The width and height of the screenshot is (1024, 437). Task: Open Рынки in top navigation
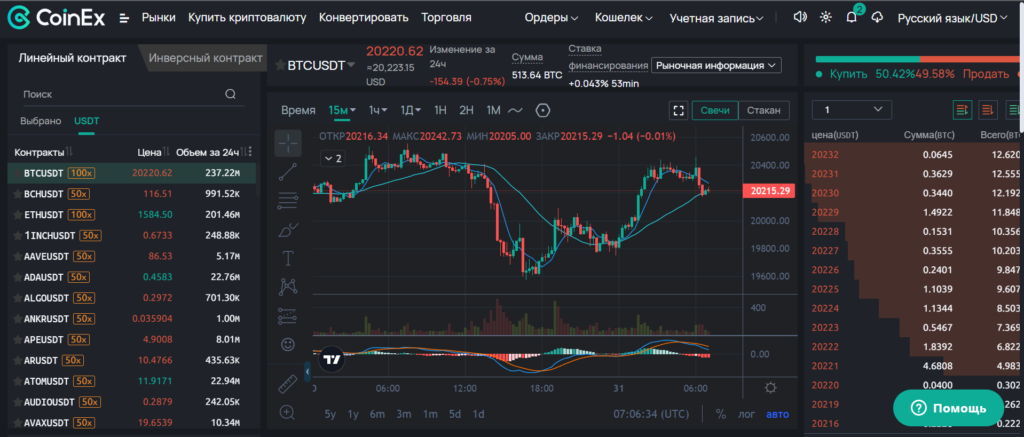click(159, 18)
